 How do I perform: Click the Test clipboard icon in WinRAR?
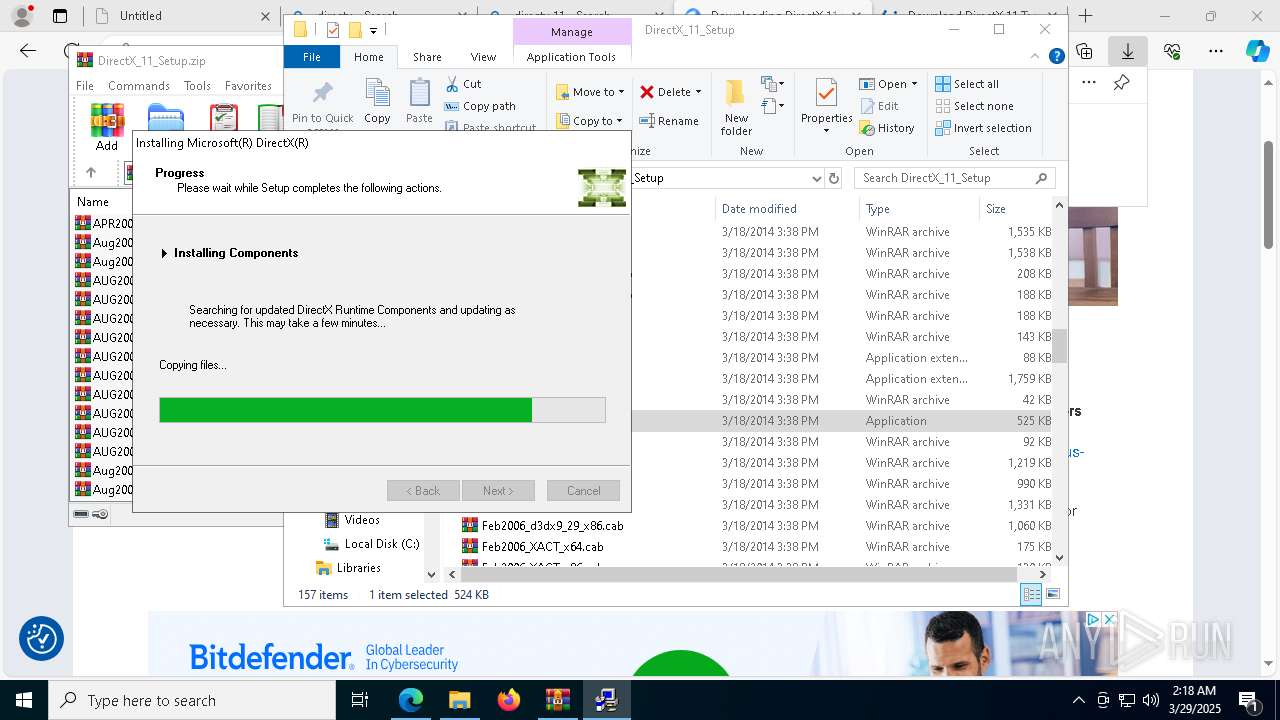(224, 118)
